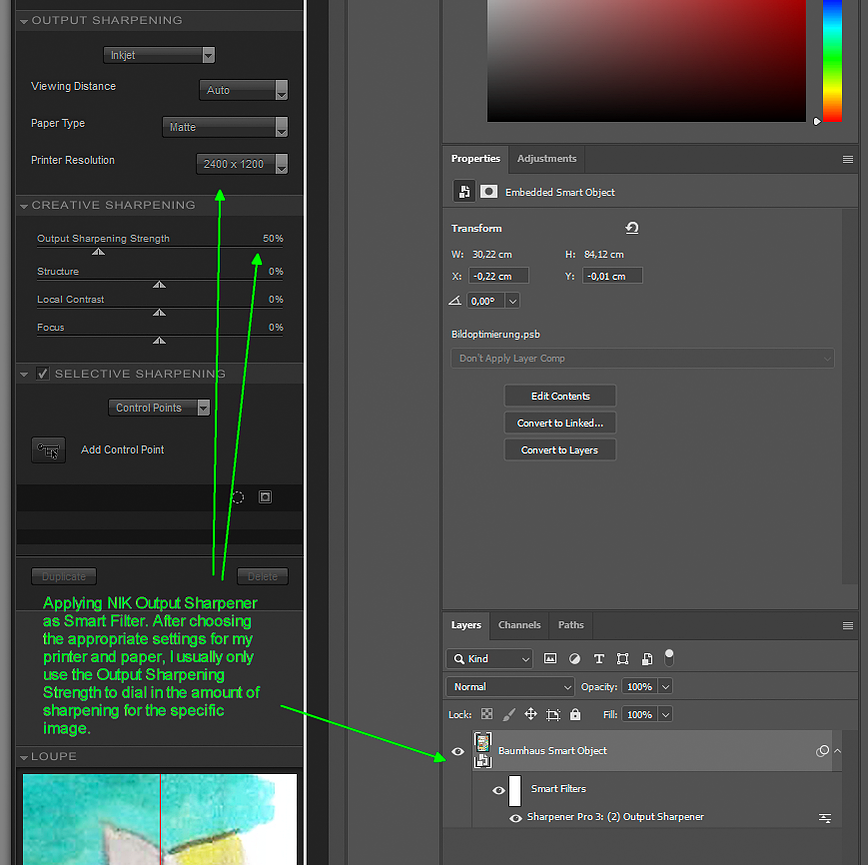
Task: Adjust the Output Sharpening Strength slider handle
Action: (99, 252)
